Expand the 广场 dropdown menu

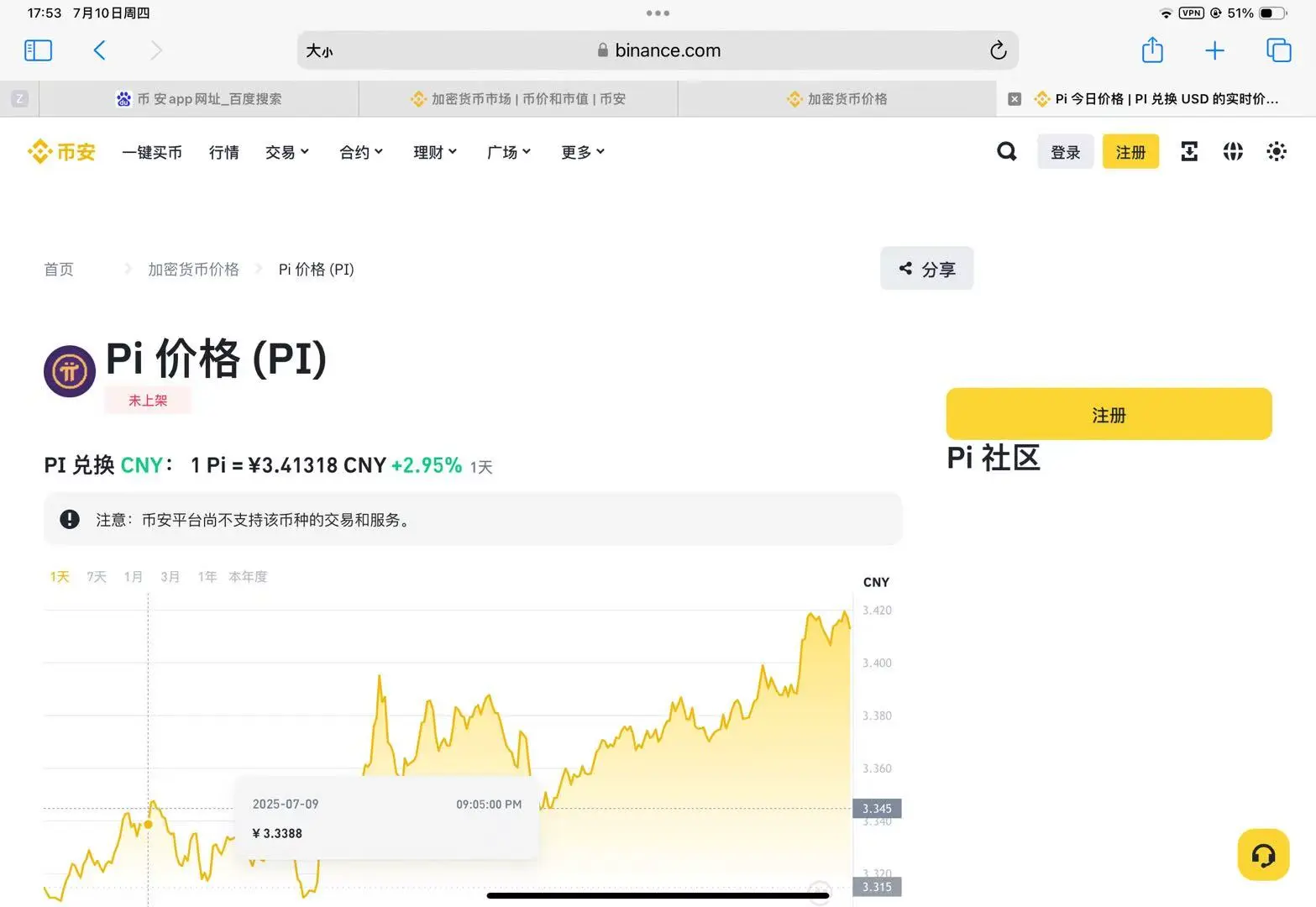point(509,152)
